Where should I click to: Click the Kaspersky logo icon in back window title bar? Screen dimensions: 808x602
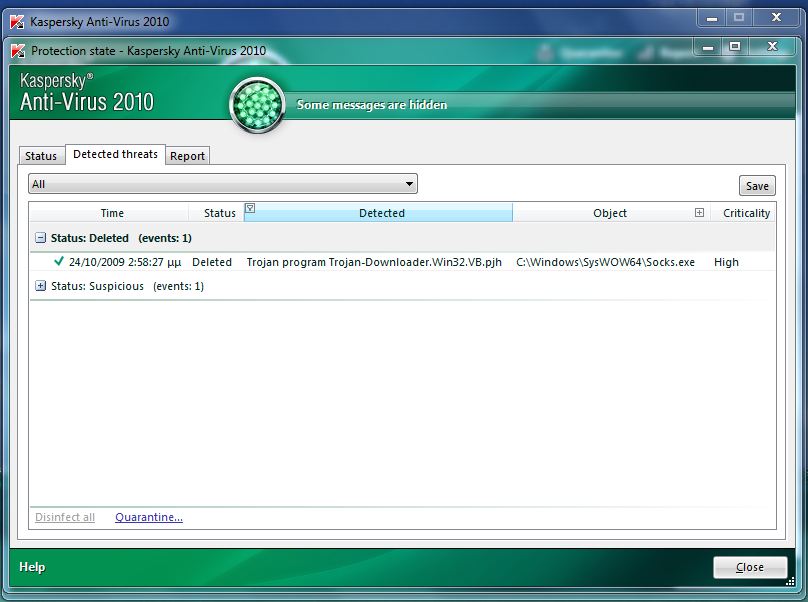point(17,22)
